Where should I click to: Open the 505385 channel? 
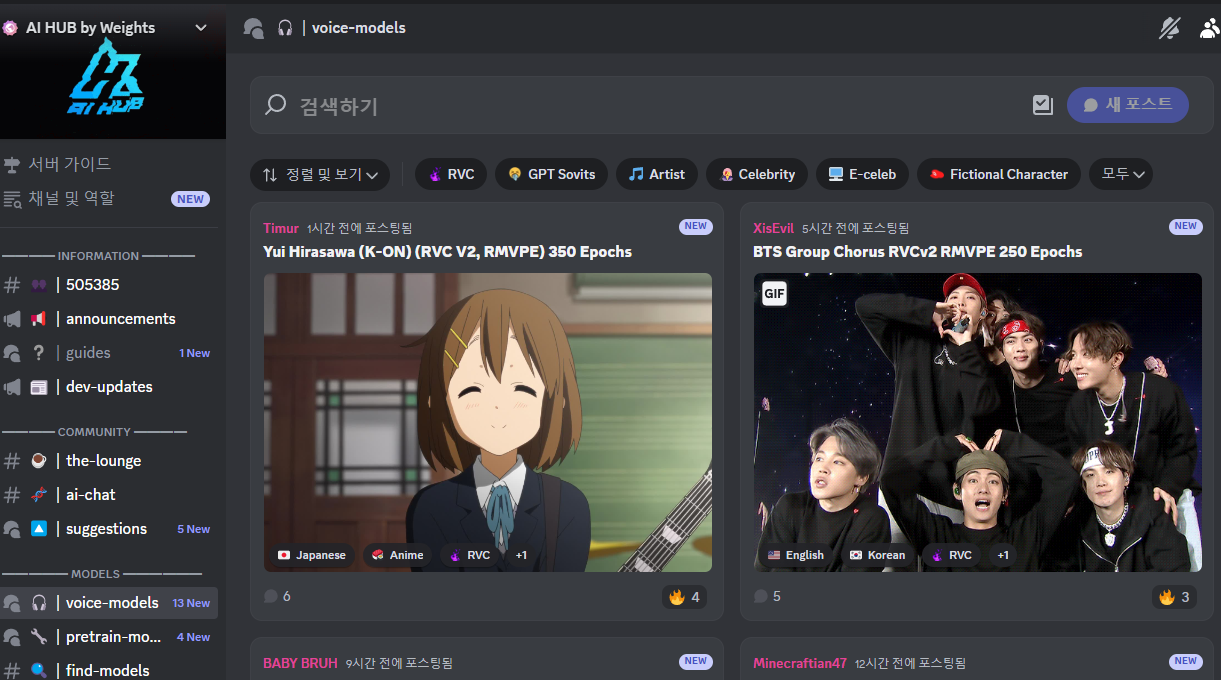coord(109,285)
